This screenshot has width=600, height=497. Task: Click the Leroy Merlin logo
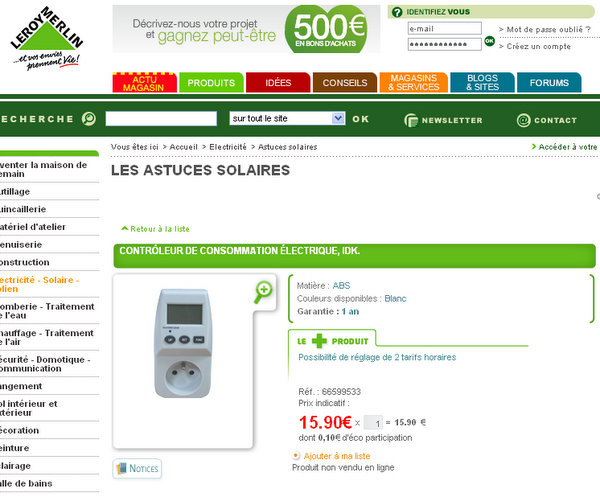pyautogui.click(x=46, y=38)
